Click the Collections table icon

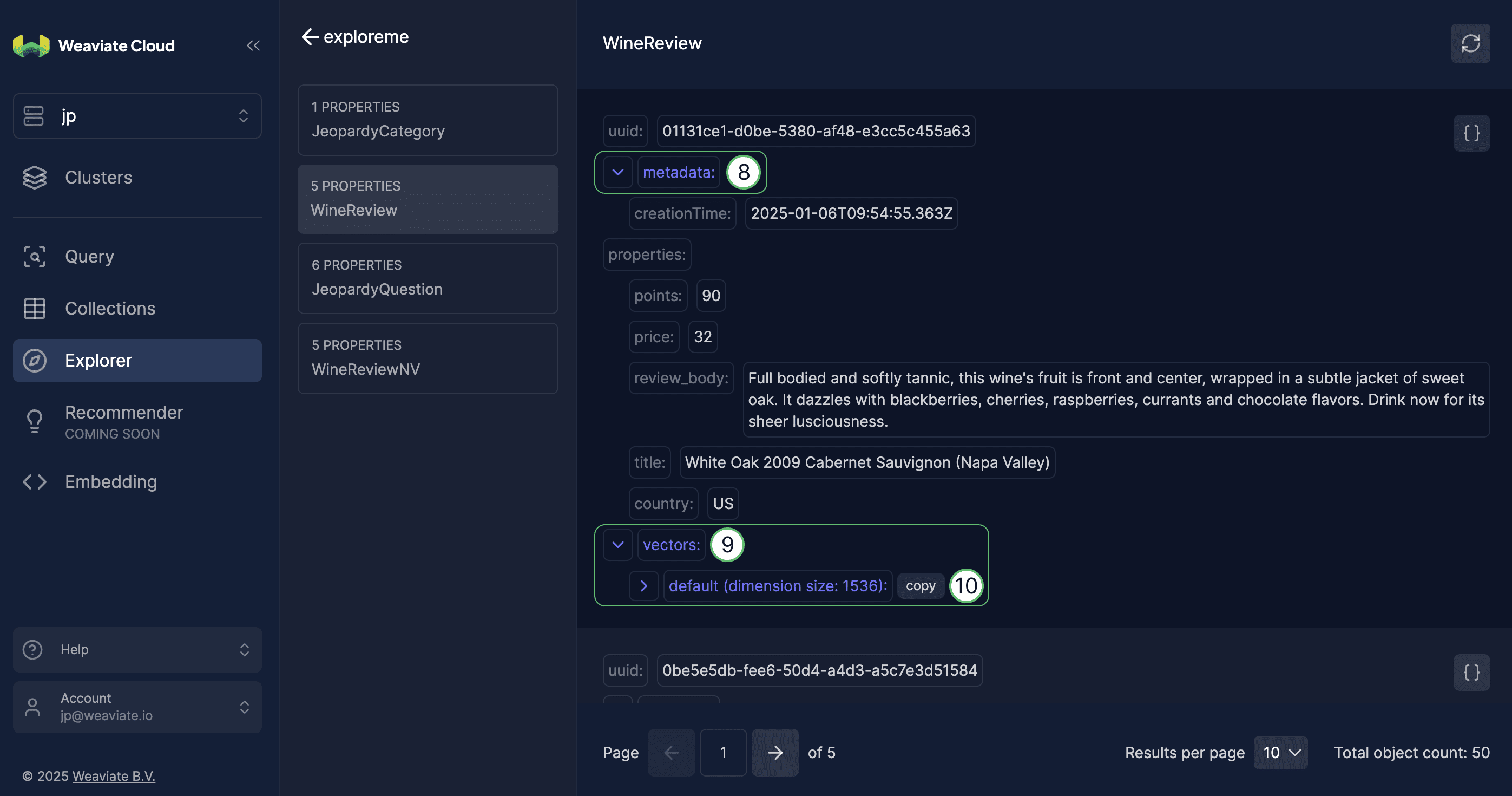coord(35,309)
